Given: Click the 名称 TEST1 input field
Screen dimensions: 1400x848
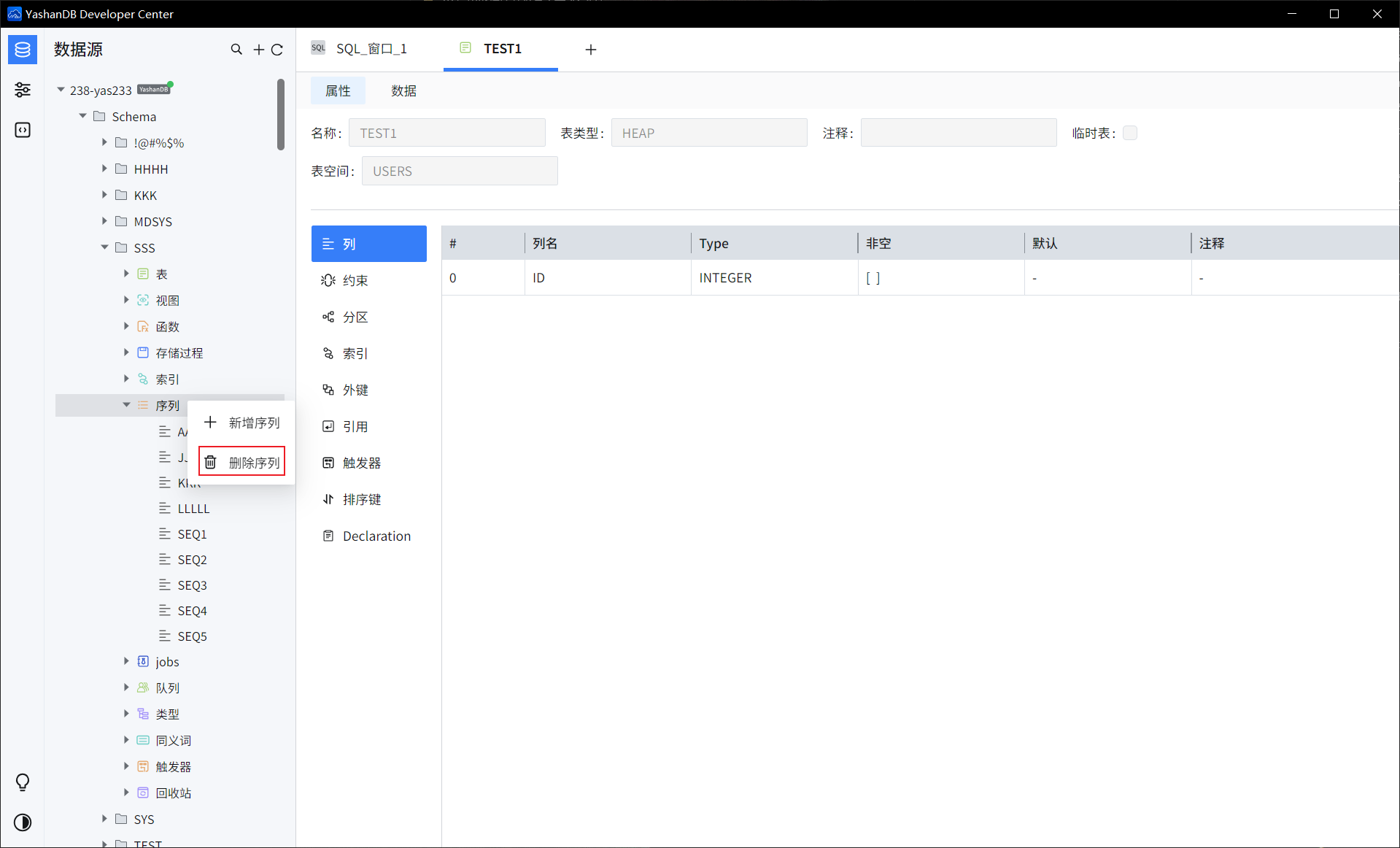Looking at the screenshot, I should point(447,133).
